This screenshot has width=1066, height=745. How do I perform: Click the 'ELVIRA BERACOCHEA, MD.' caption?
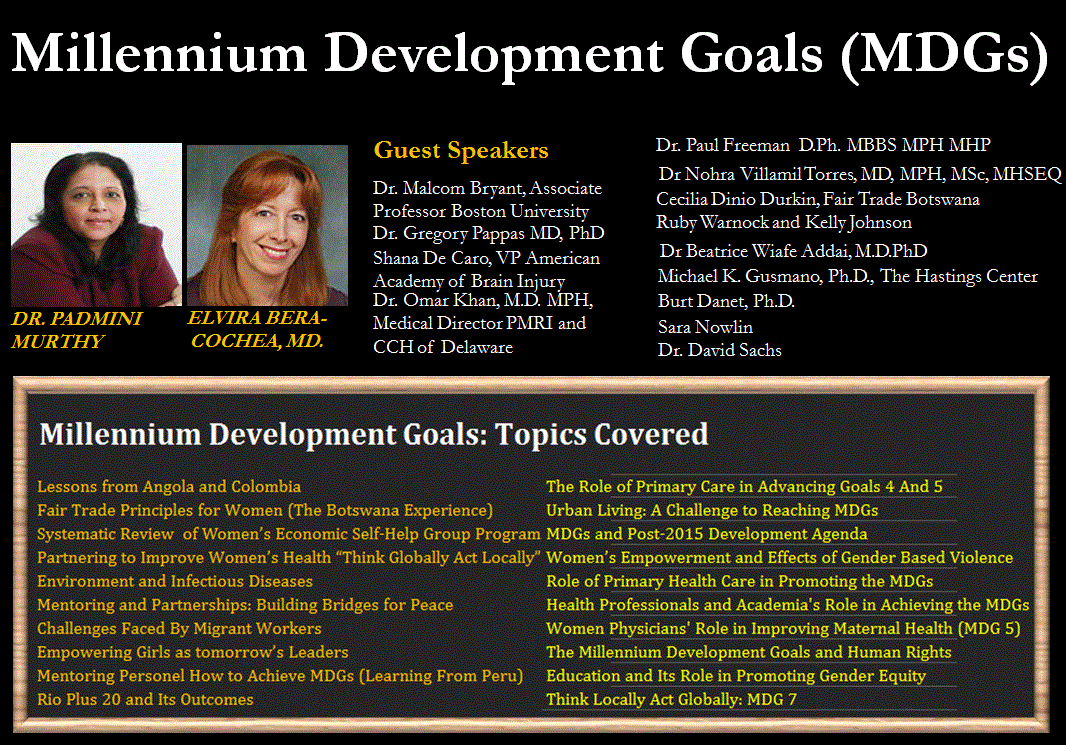pos(258,329)
